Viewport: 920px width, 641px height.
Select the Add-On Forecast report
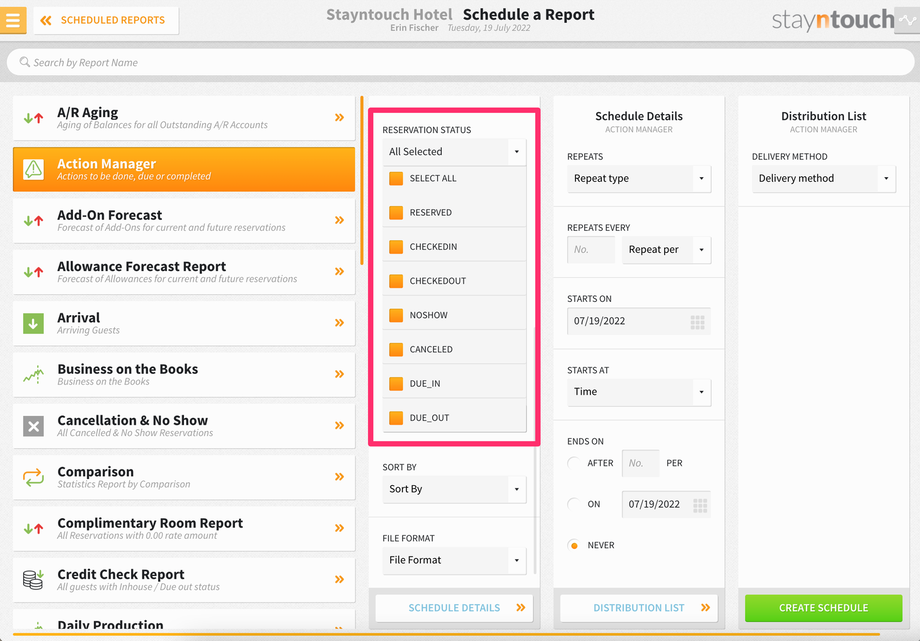[184, 221]
